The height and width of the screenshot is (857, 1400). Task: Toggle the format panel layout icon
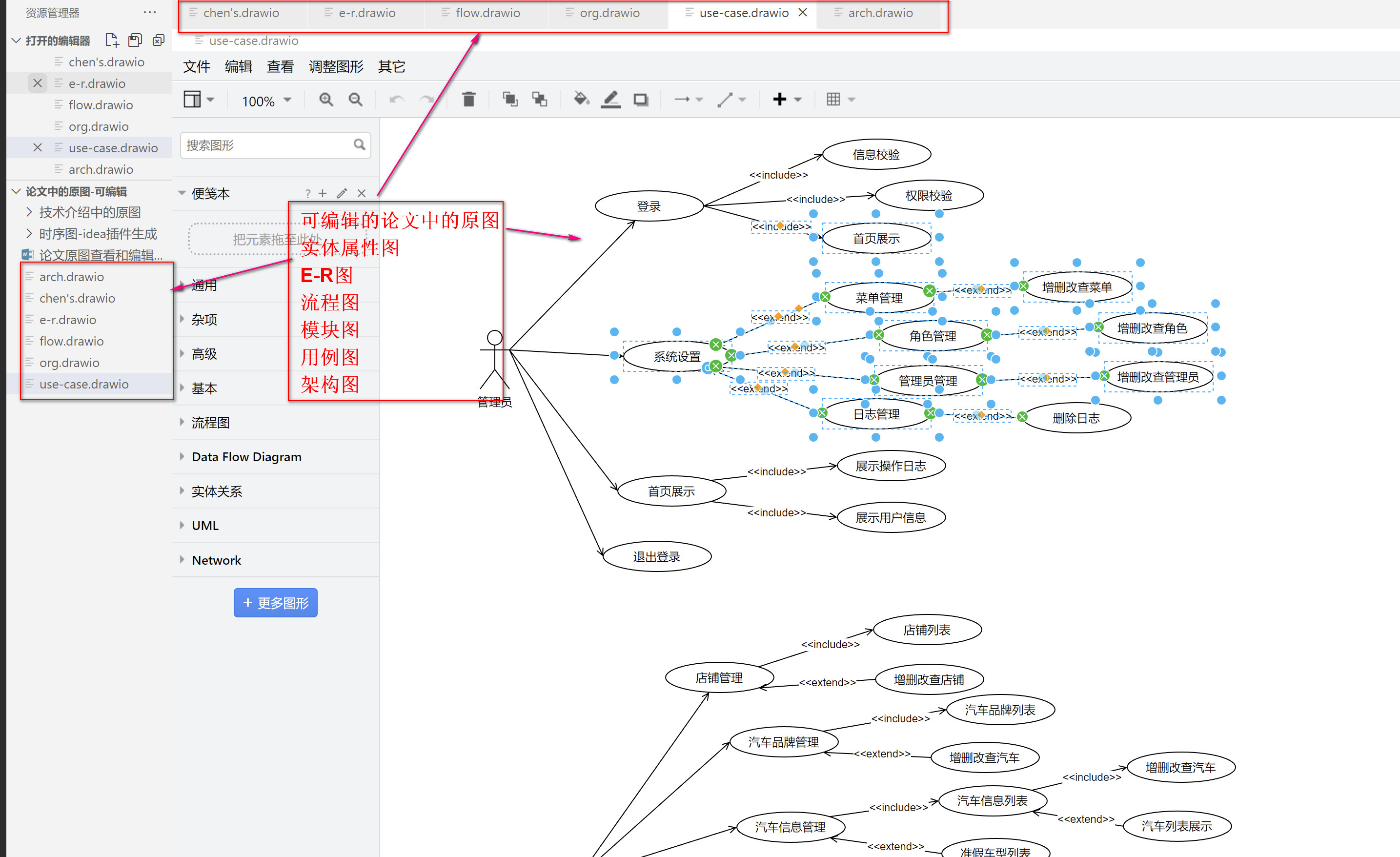[x=193, y=100]
